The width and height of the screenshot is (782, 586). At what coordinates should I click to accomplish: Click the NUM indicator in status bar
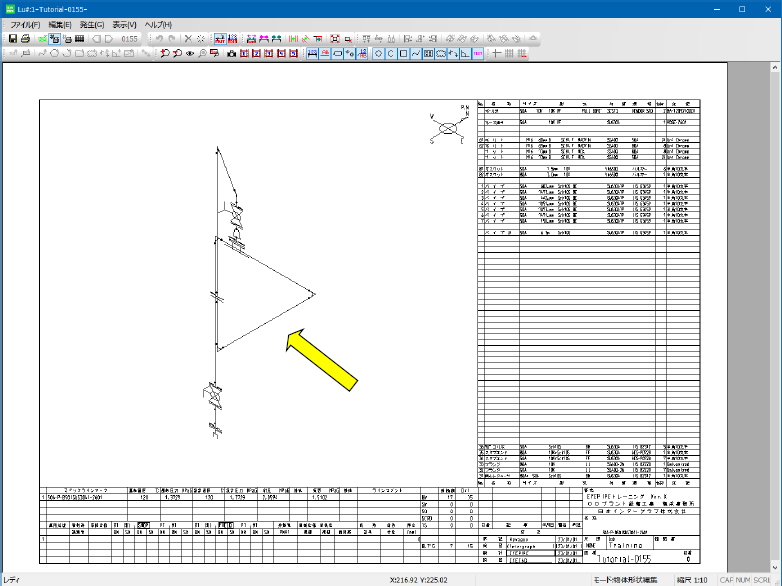tap(743, 580)
